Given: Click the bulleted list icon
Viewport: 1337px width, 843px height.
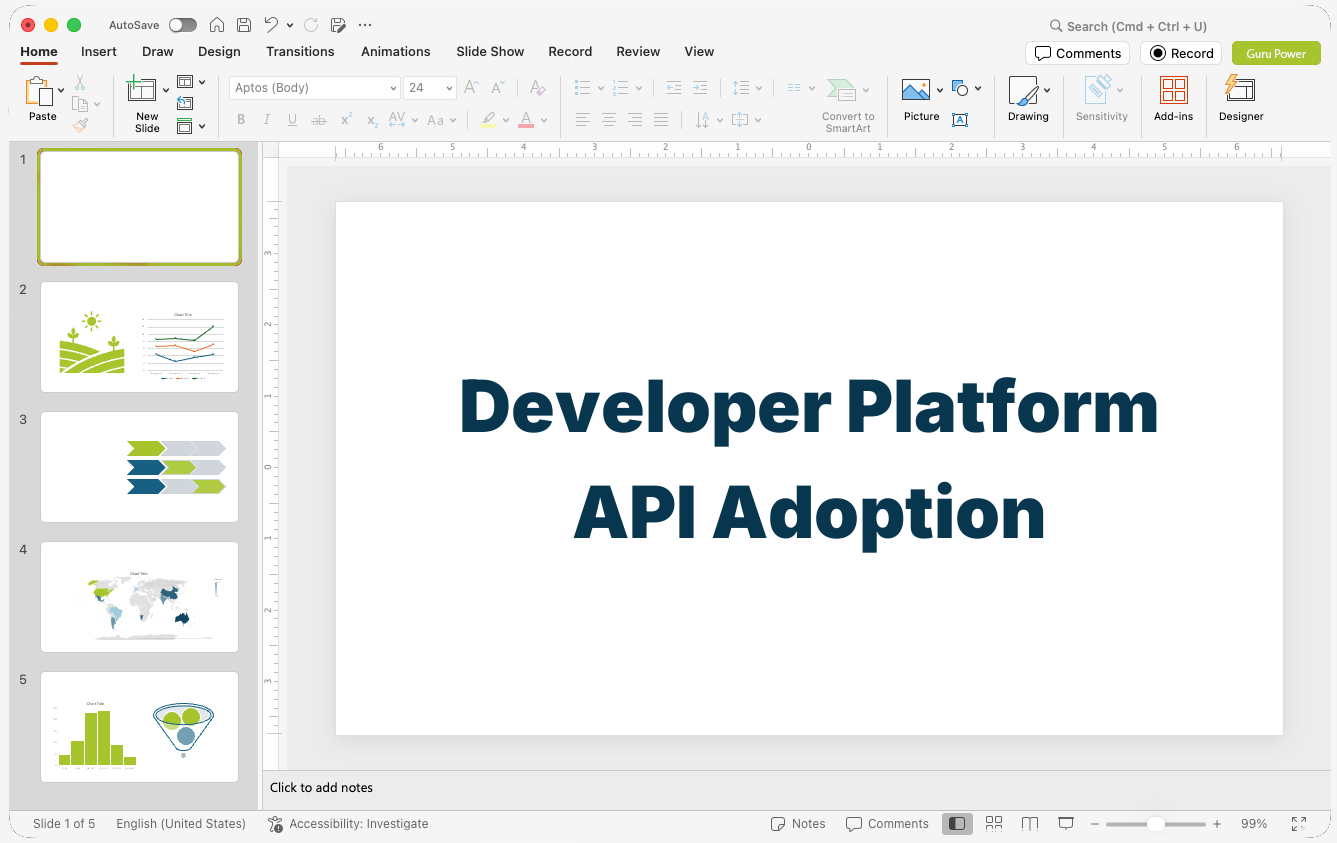Looking at the screenshot, I should [x=583, y=88].
